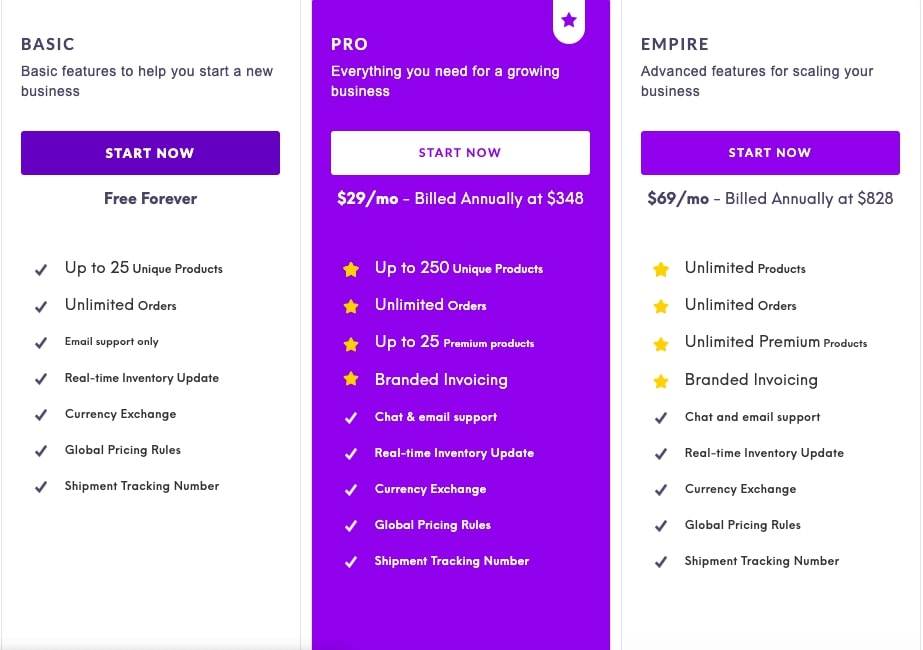Click the $29/mo Billed Annually price text
Image resolution: width=923 pixels, height=650 pixels.
coord(460,199)
